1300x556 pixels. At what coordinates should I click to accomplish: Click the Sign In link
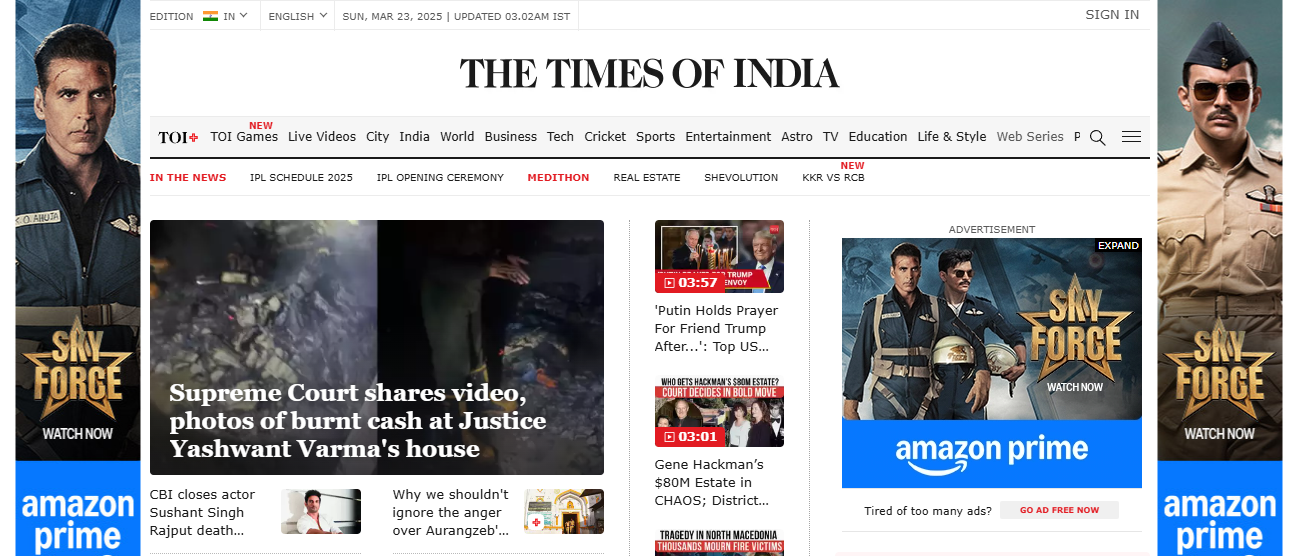point(1112,15)
